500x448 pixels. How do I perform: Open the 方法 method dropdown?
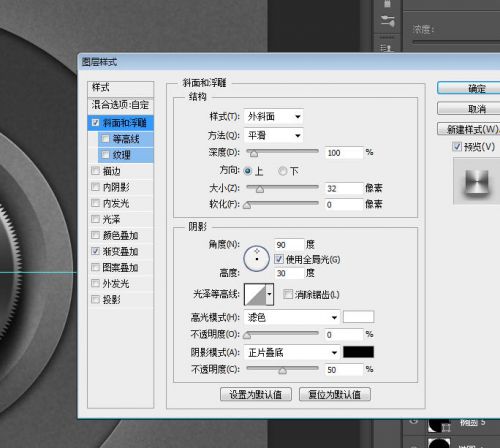point(274,135)
